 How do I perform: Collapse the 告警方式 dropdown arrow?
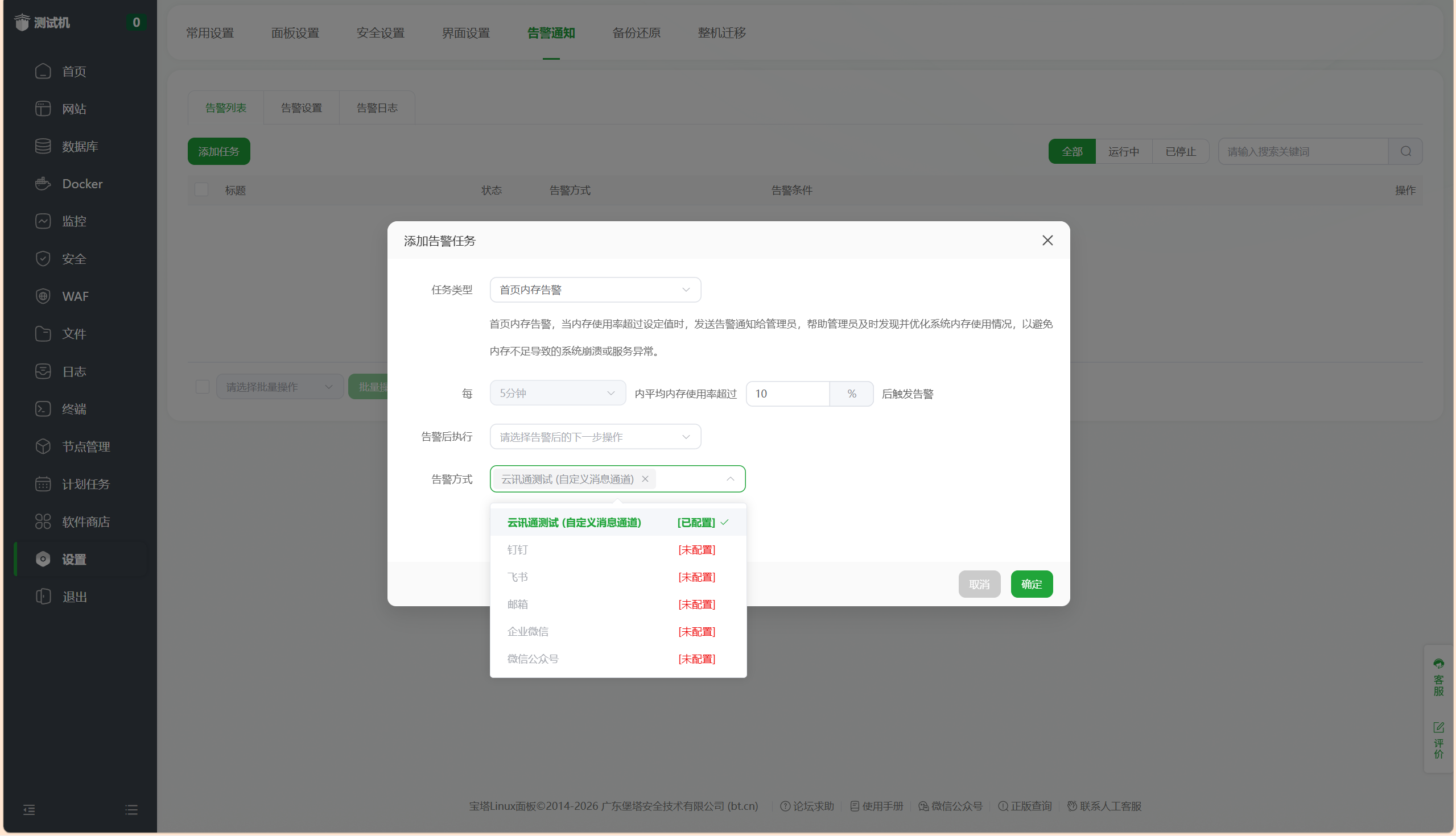click(730, 479)
